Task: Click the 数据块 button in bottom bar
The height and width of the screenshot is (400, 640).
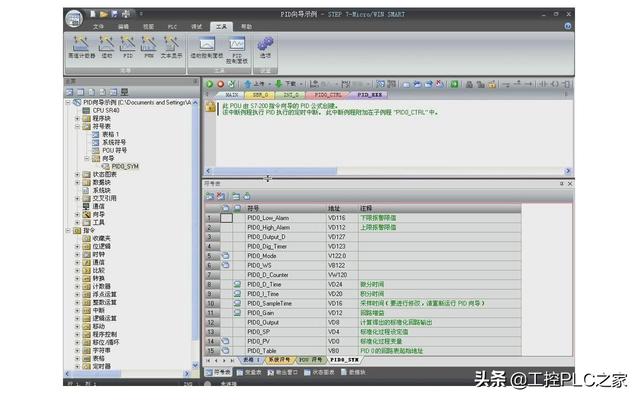Action: 353,372
